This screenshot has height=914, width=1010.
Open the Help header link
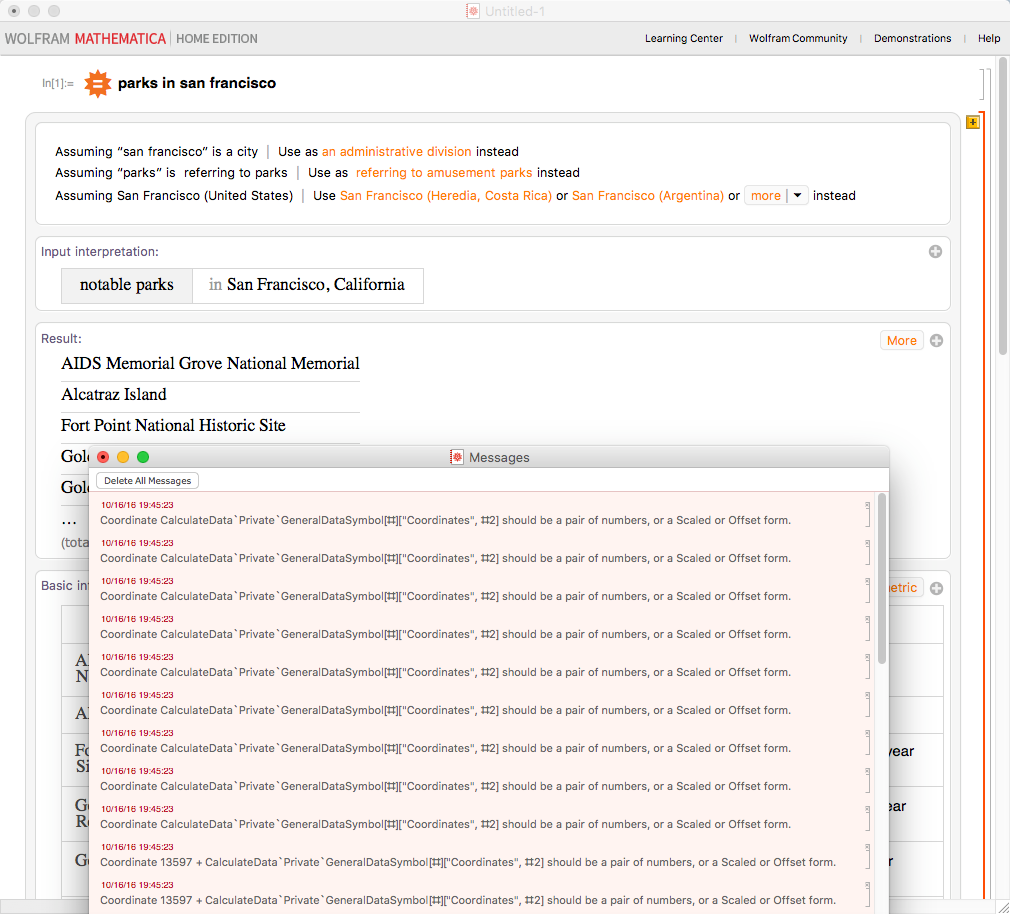(x=989, y=39)
